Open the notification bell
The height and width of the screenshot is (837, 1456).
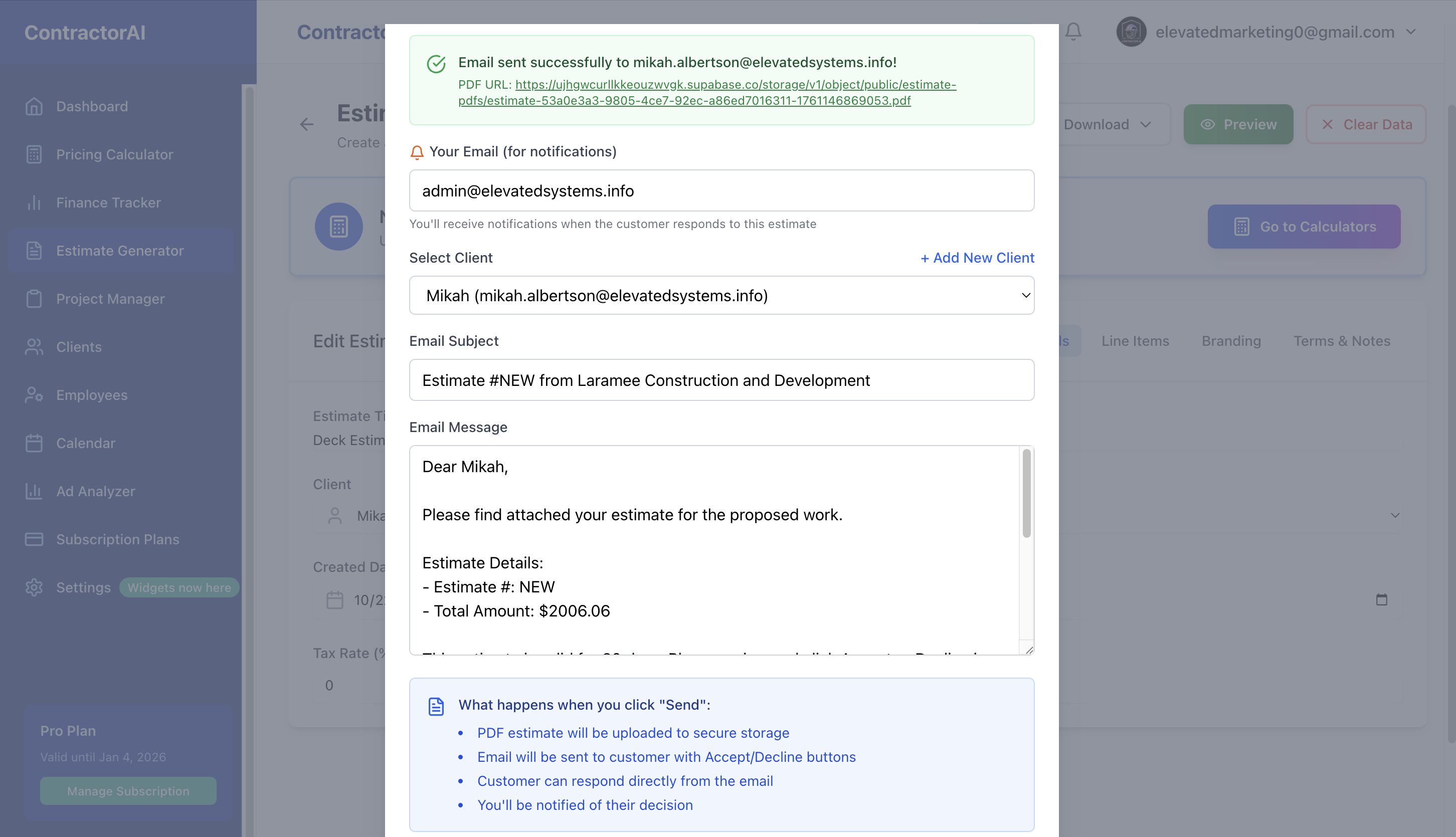[1074, 32]
